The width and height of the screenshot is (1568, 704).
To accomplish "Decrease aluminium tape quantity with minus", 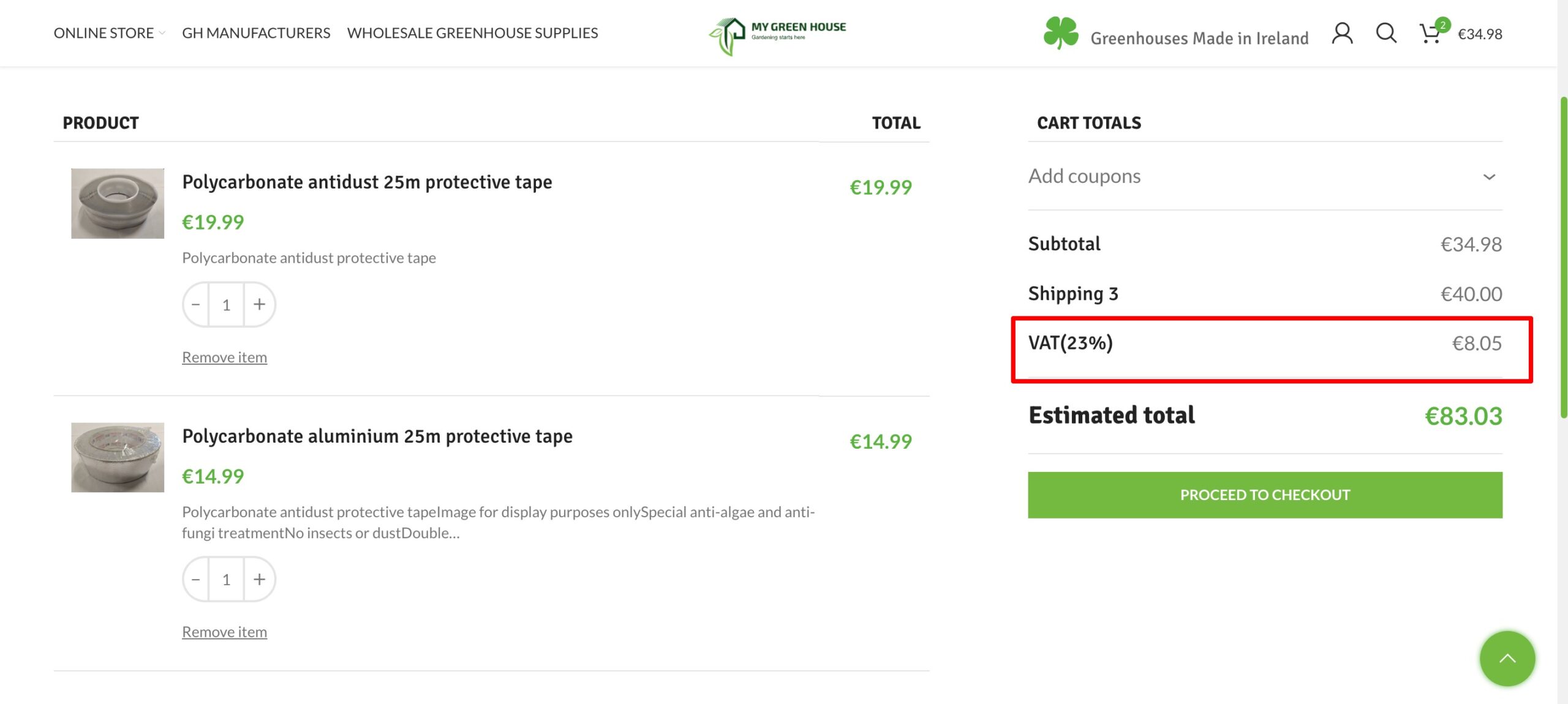I will tap(196, 579).
